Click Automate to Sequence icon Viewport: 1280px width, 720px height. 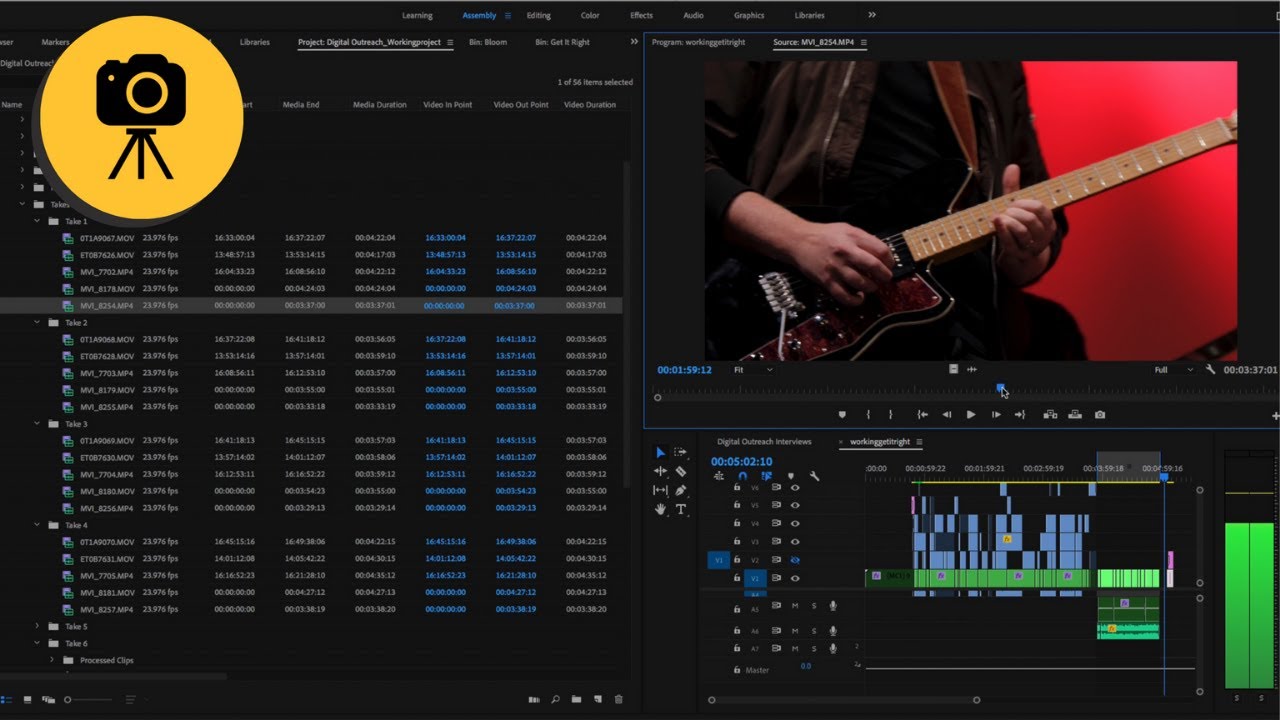534,700
